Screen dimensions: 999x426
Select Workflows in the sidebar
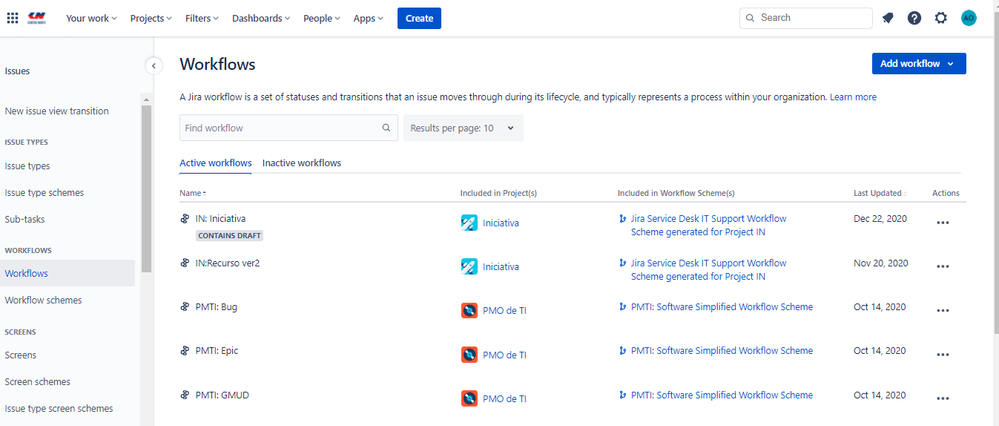tap(68, 273)
